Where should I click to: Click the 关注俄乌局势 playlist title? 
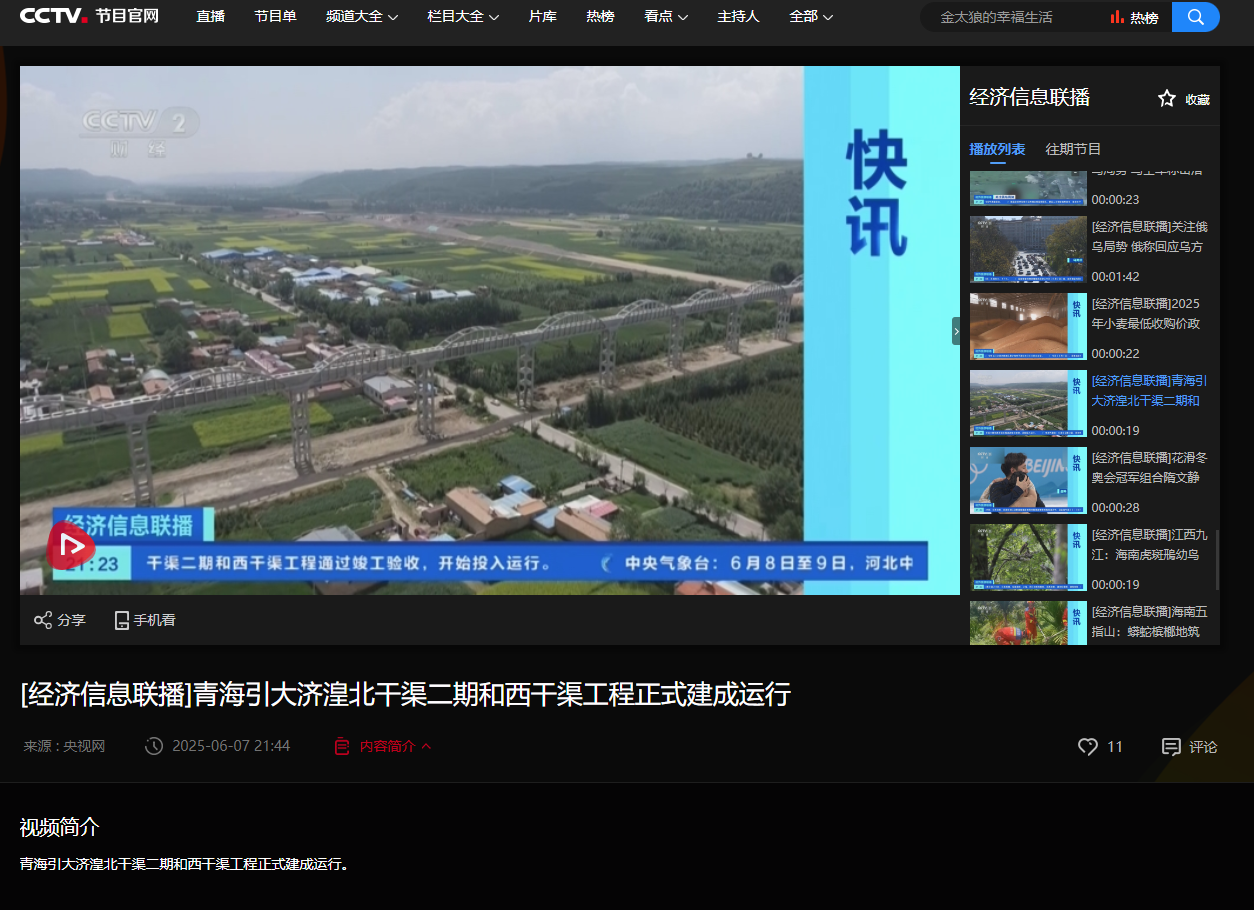pos(1150,237)
